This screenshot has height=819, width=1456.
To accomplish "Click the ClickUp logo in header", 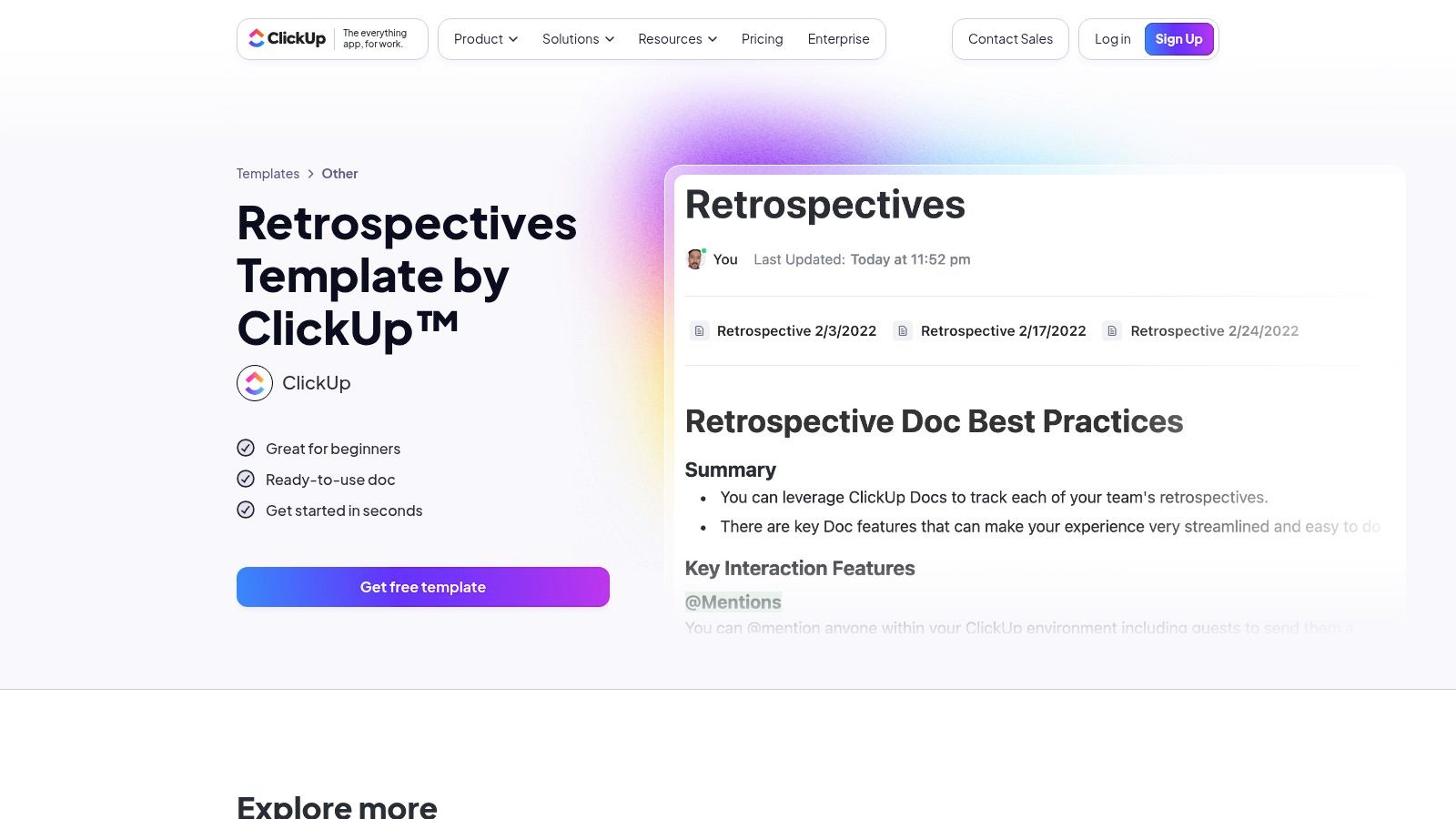I will click(288, 38).
